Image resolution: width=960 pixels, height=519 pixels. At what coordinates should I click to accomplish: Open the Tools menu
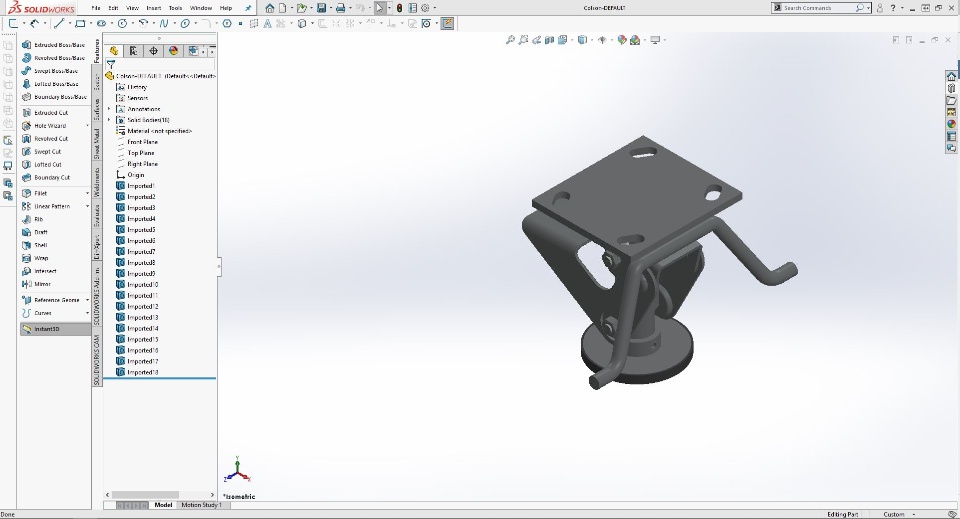175,8
